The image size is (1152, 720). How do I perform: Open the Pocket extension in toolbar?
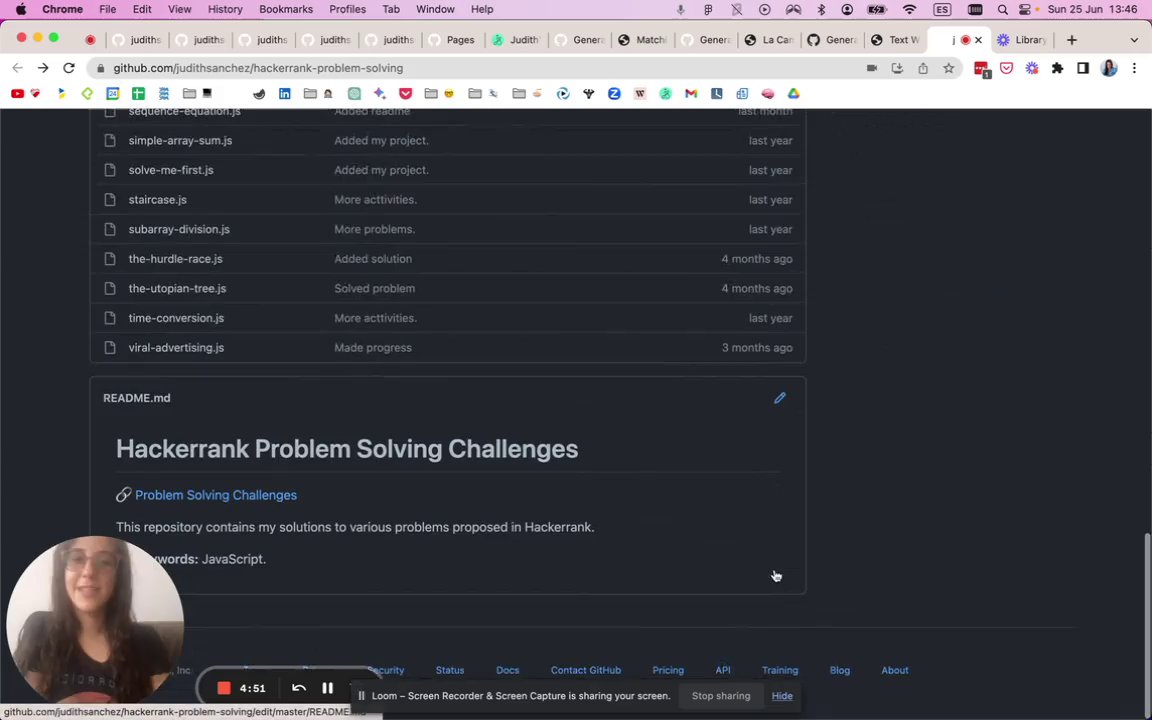pos(1007,68)
